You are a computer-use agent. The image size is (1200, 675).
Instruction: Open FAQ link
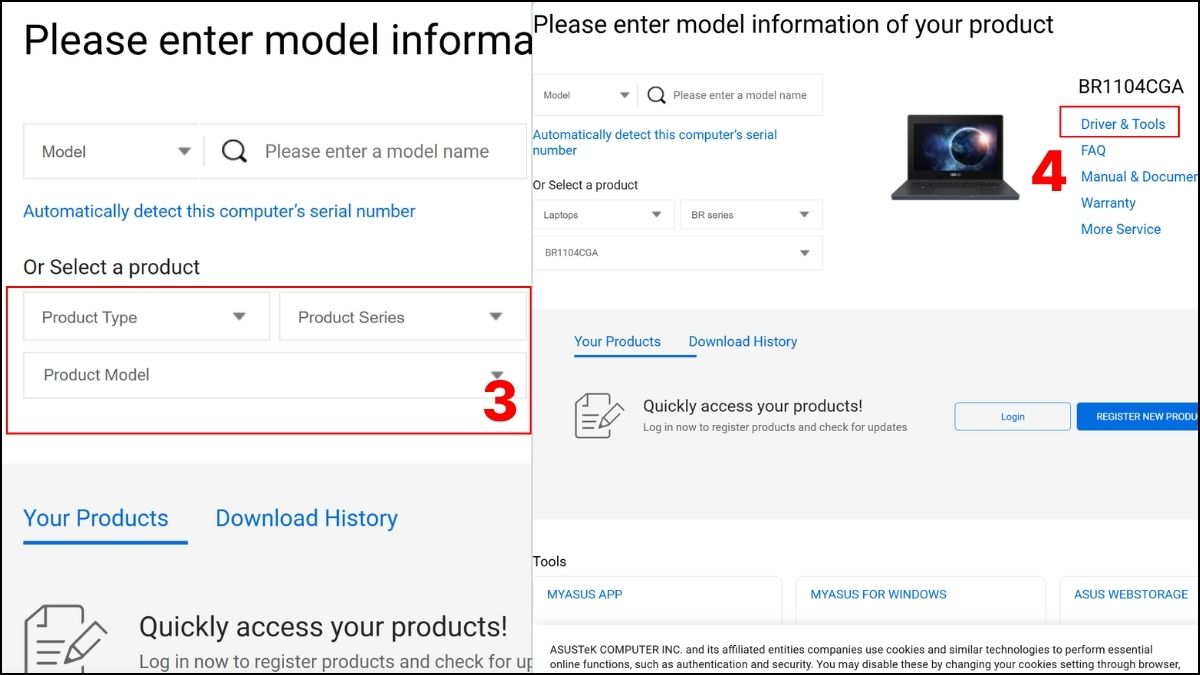[1093, 150]
